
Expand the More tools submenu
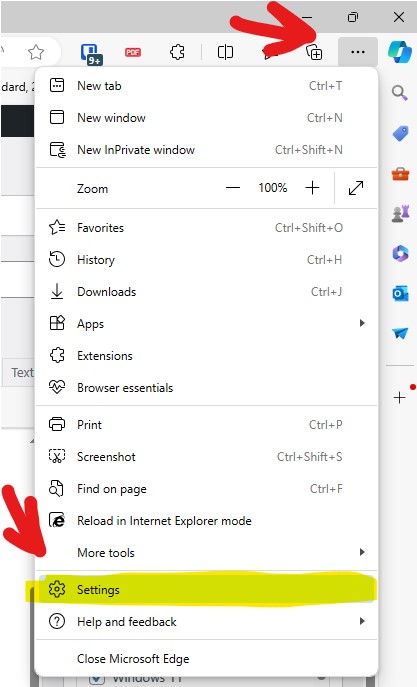tap(206, 552)
